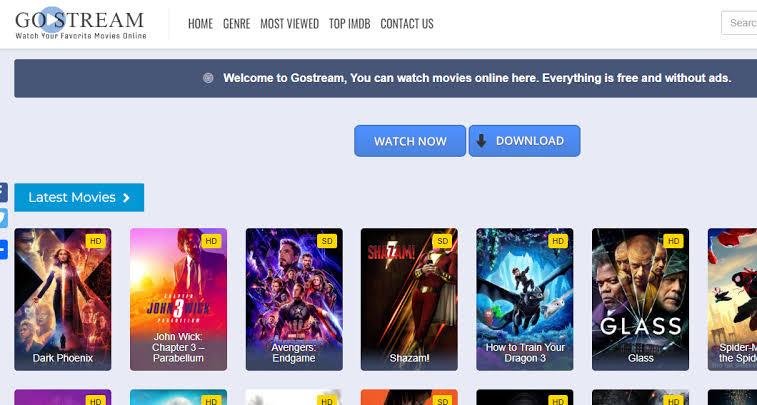This screenshot has height=405, width=757.
Task: Share via the Facebook side icon
Action: 3,192
